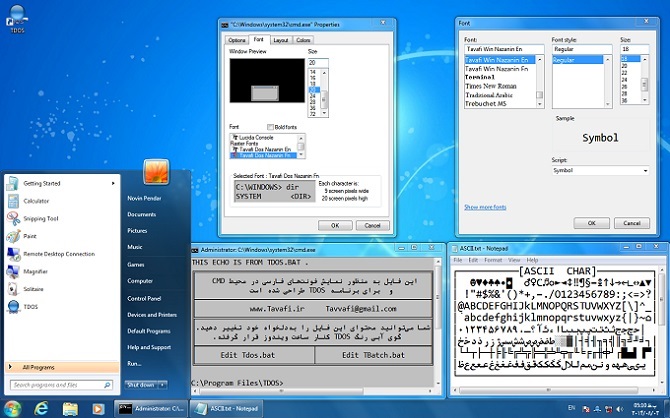Open the View menu in Notepad

pyautogui.click(x=514, y=260)
